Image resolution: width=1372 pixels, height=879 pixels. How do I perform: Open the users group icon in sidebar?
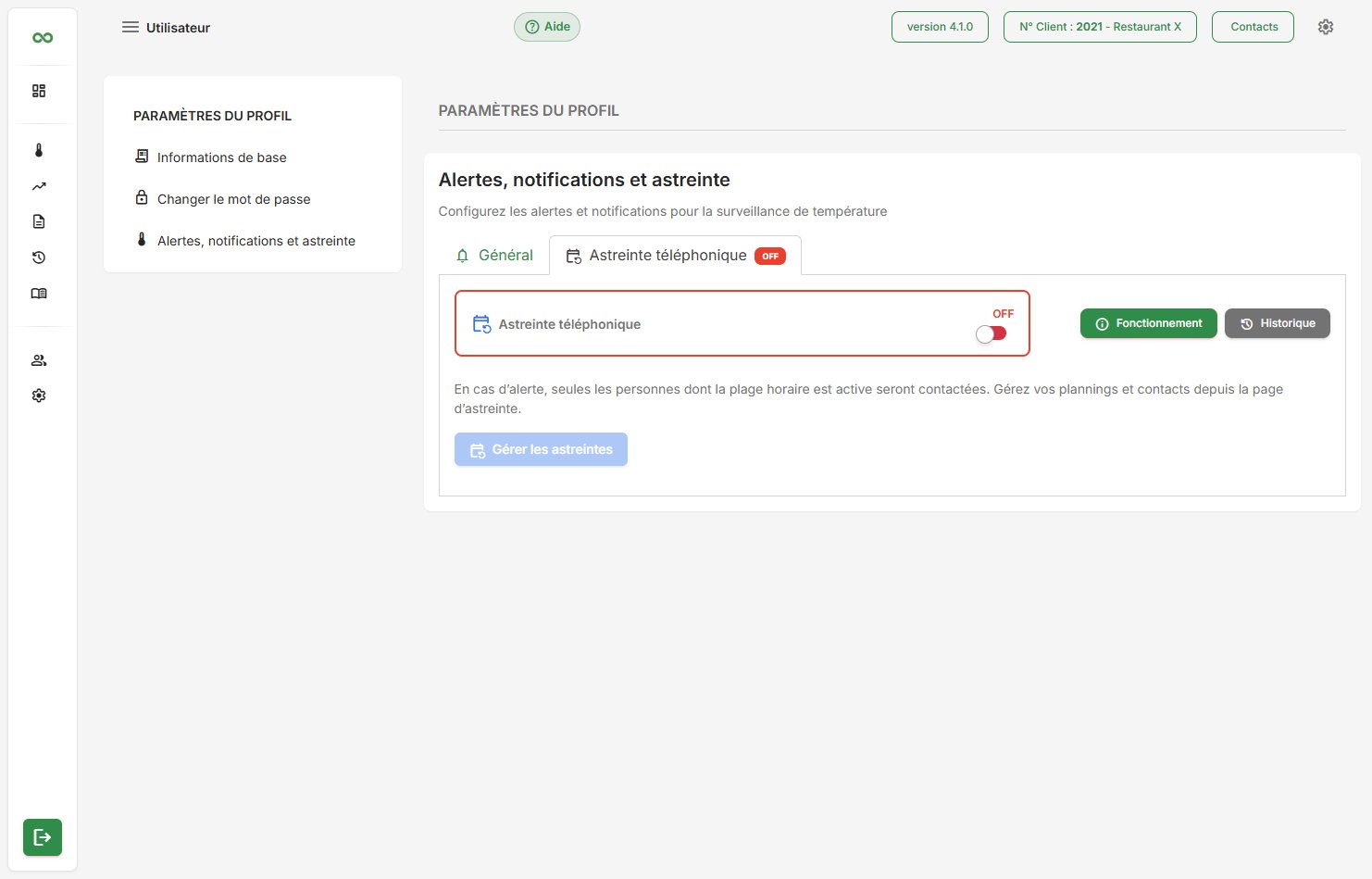(x=39, y=360)
